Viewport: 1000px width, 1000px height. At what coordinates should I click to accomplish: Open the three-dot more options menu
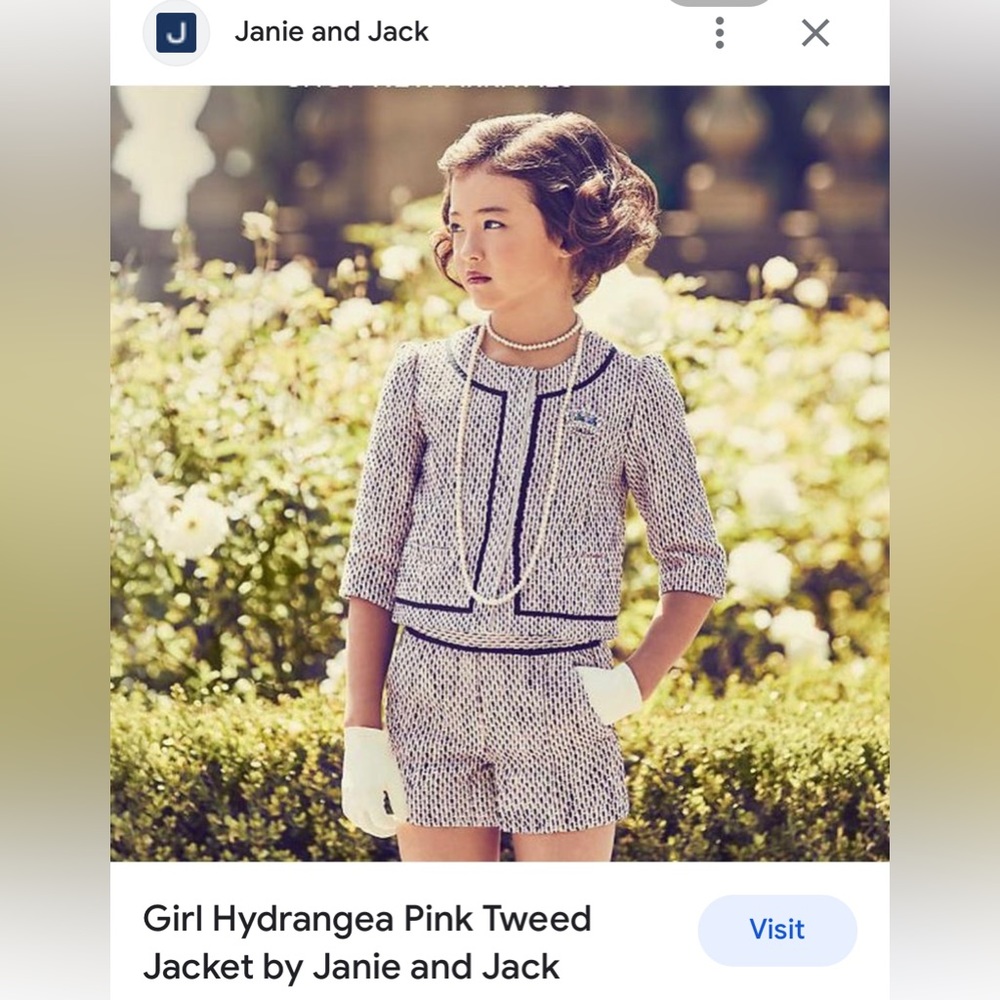pos(719,33)
